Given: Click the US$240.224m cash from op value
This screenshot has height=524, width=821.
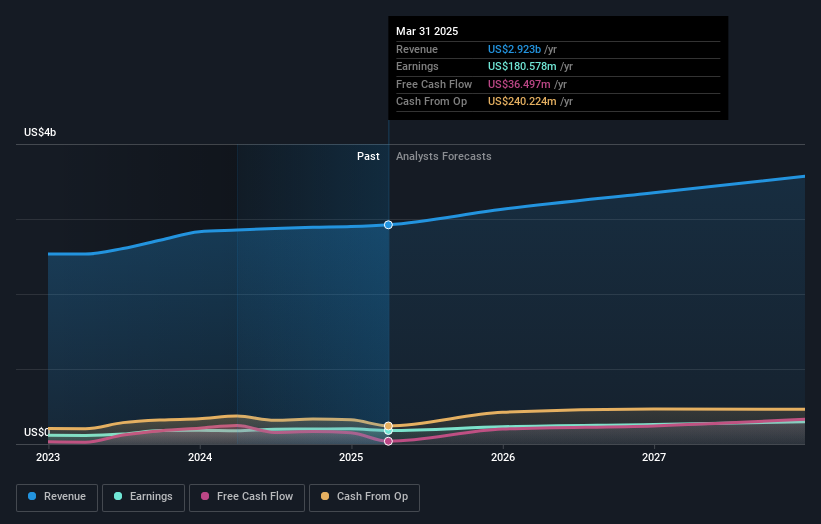Looking at the screenshot, I should [x=522, y=102].
